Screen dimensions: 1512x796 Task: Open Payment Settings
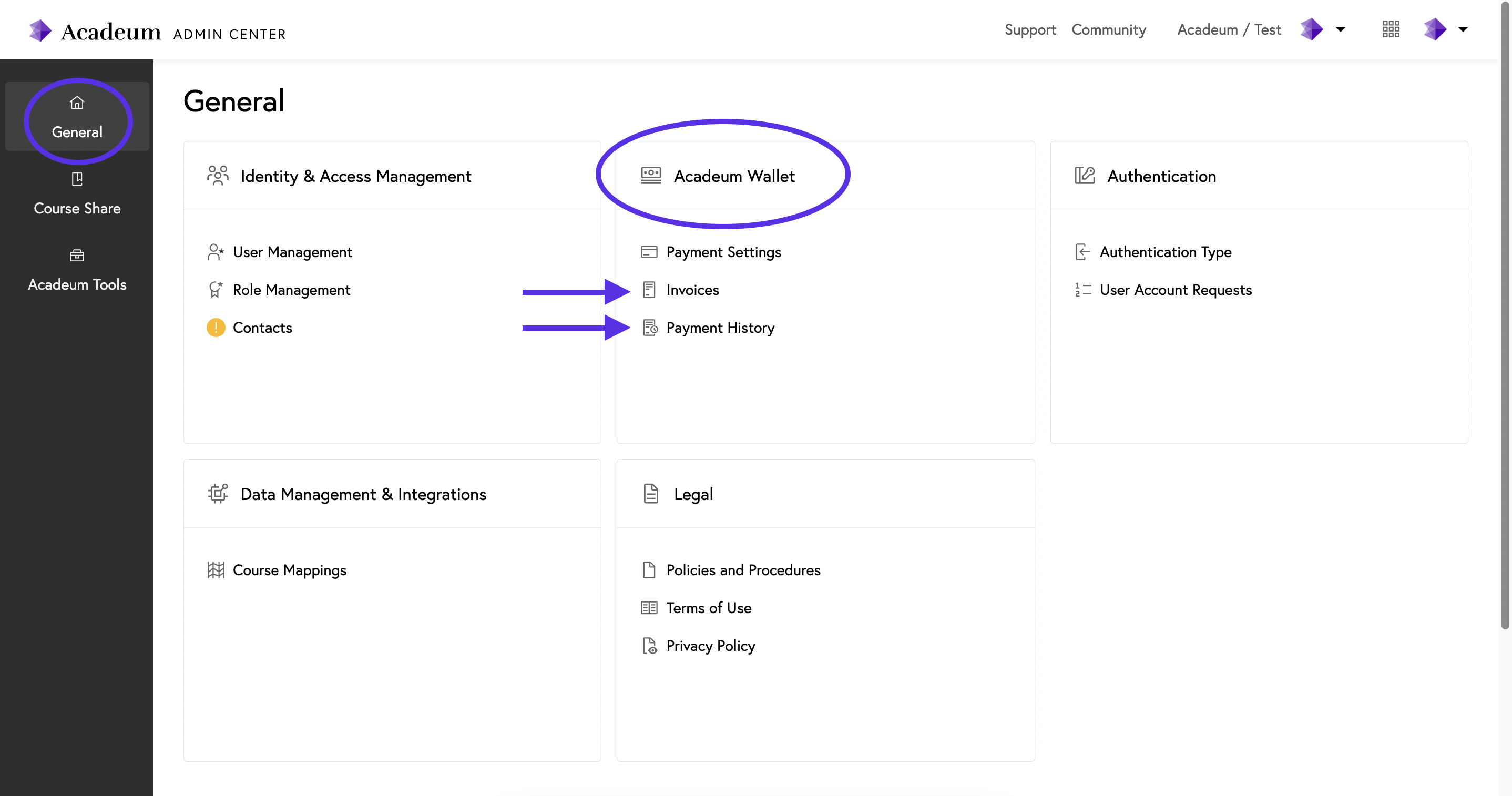tap(723, 252)
